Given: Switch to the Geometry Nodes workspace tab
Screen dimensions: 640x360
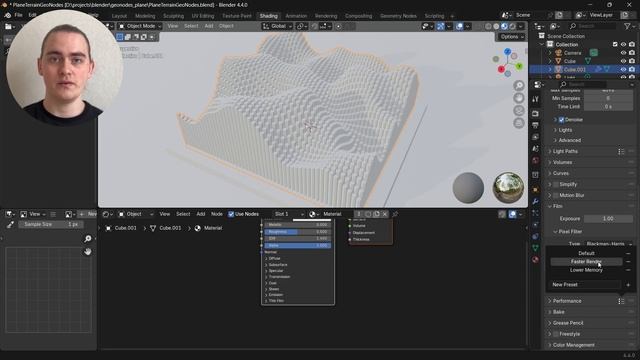Looking at the screenshot, I should point(398,16).
